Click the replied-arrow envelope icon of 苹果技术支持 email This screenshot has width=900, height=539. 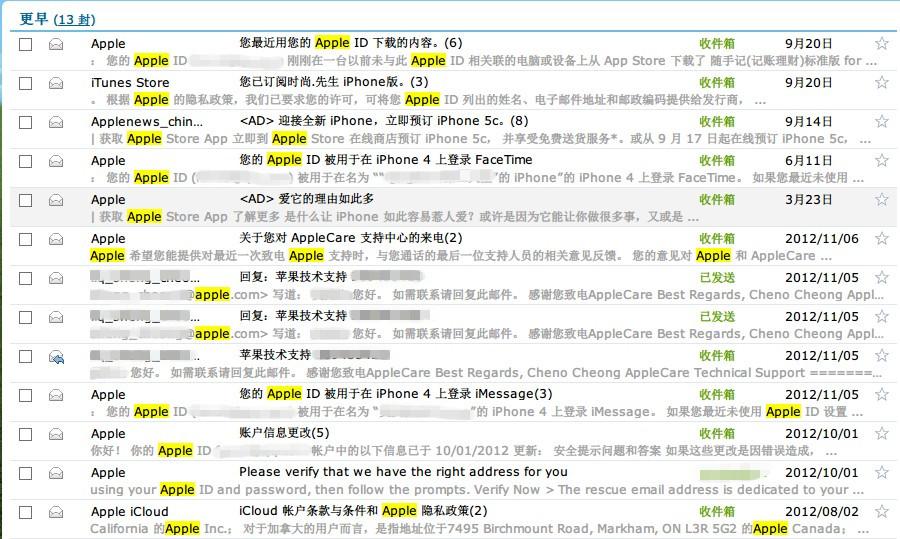(56, 358)
